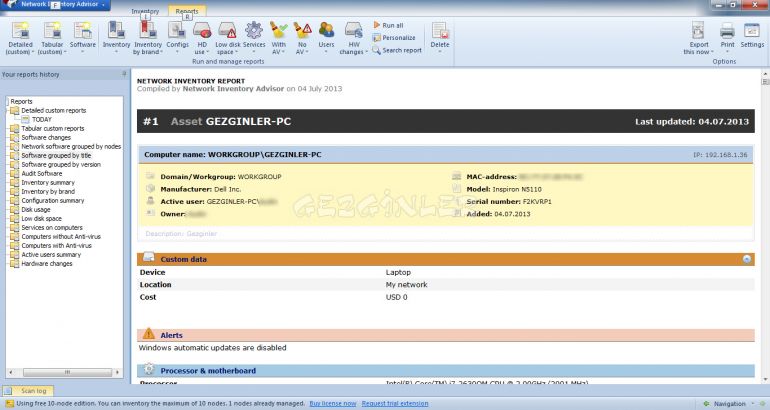Open the Tabular (custom) report icon

tap(52, 30)
